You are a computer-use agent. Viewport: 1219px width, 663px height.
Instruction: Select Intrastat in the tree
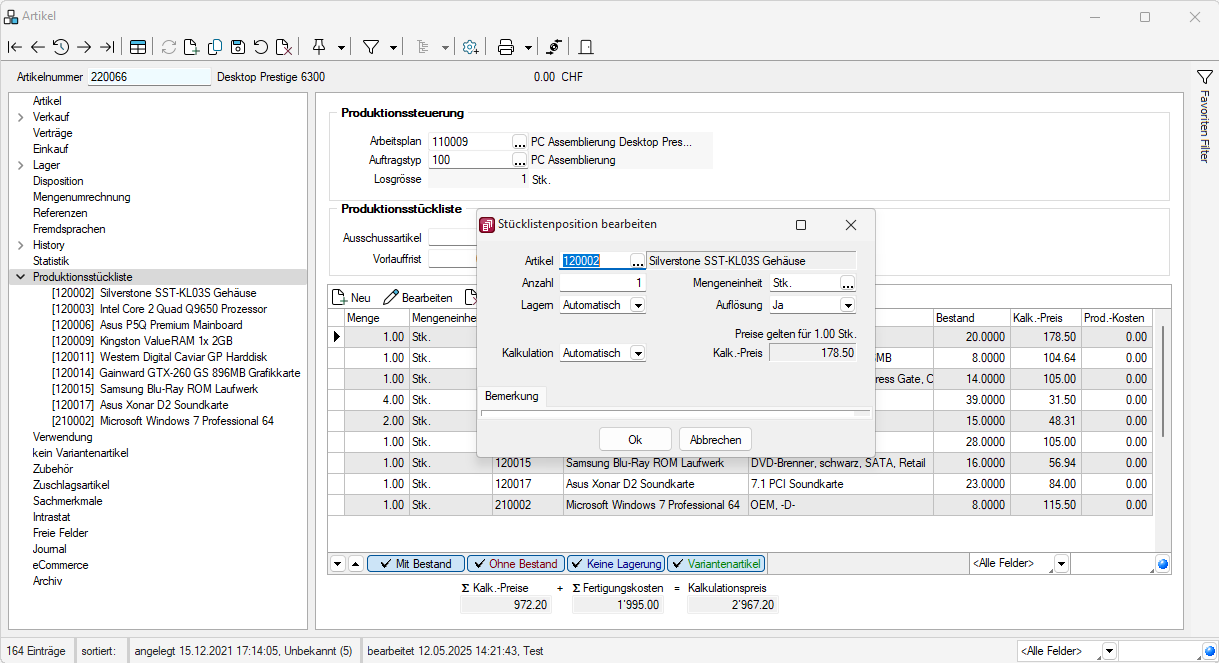click(x=52, y=517)
